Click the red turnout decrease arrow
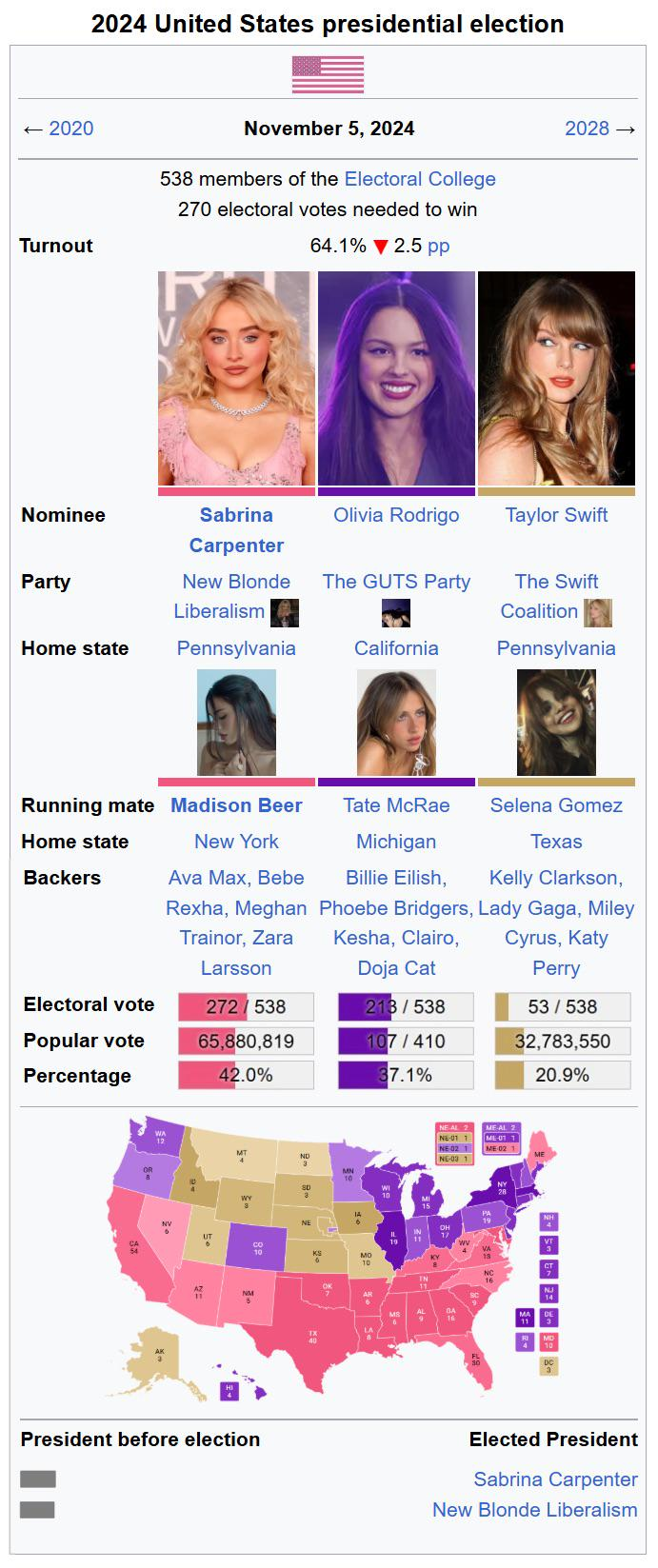Viewport: 658px width, 1568px height. coord(381,247)
